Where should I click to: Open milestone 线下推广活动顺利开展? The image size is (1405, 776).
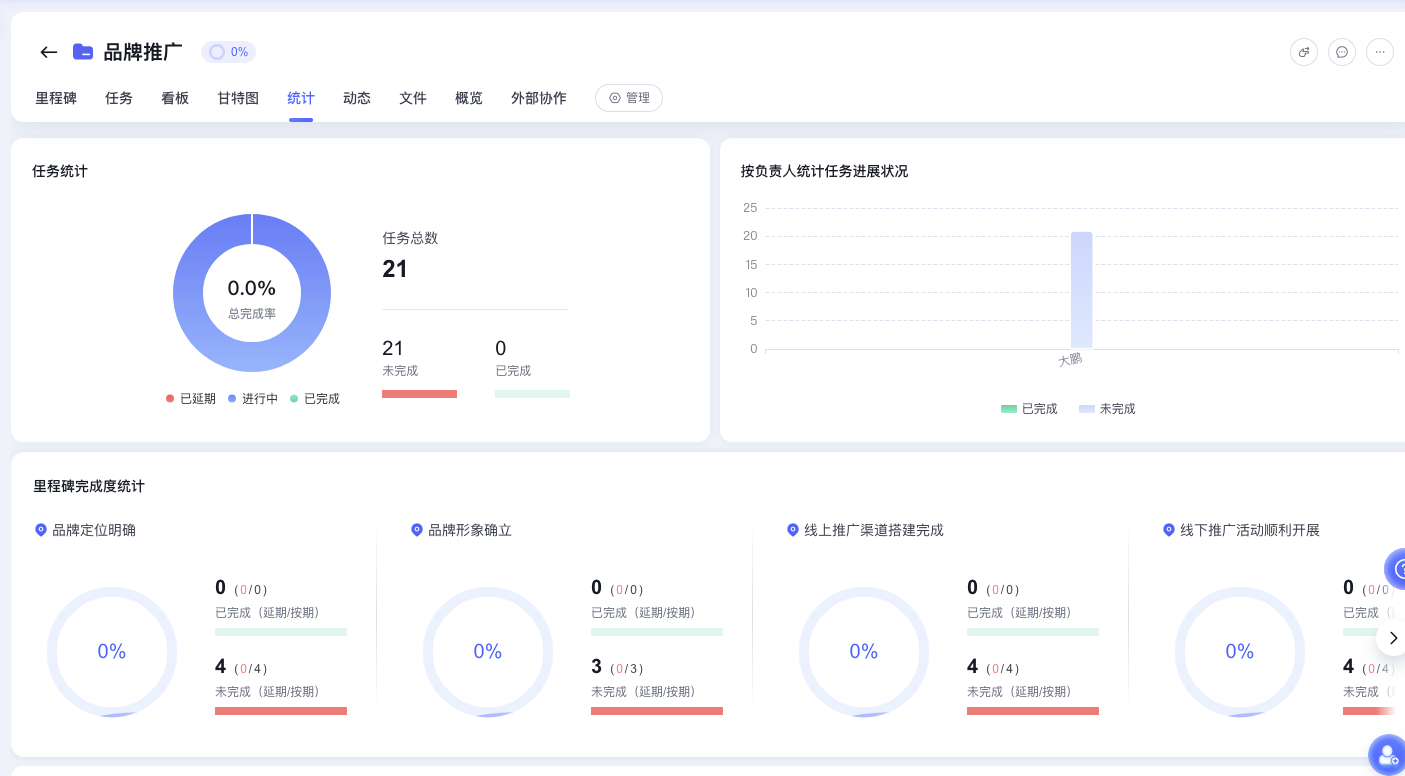tap(1250, 530)
